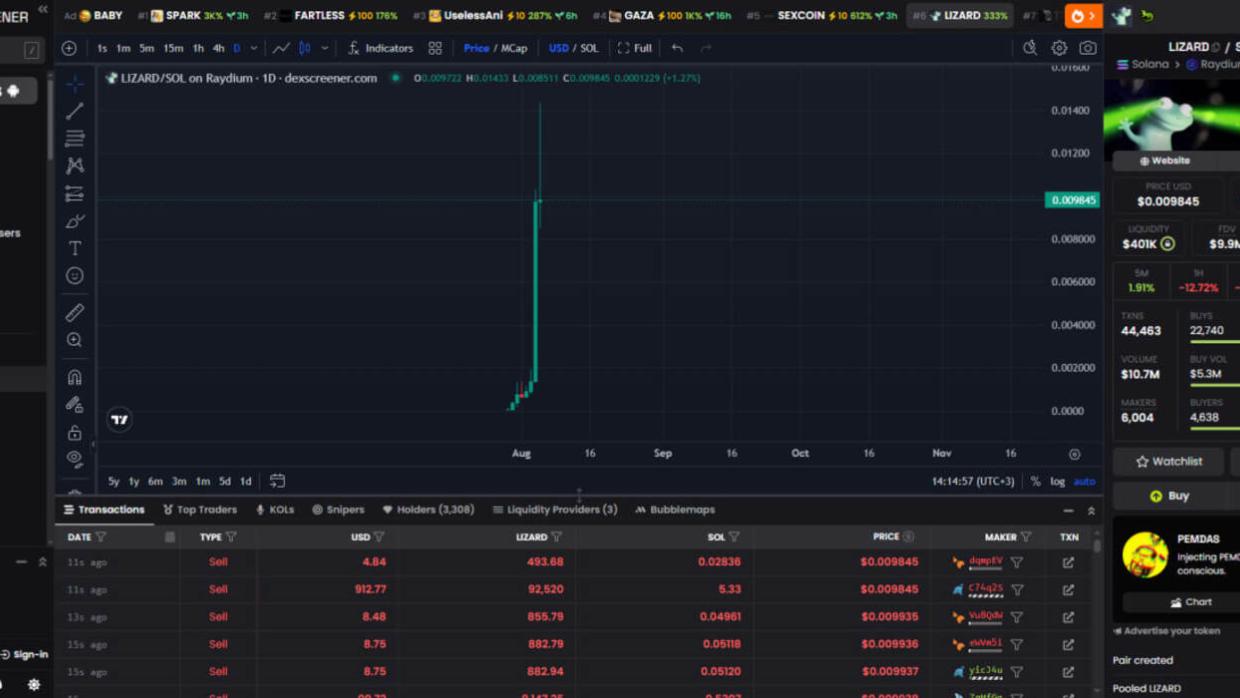Open the forecasting and measurement tools
Screen dimensions: 1240x698
tap(74, 193)
